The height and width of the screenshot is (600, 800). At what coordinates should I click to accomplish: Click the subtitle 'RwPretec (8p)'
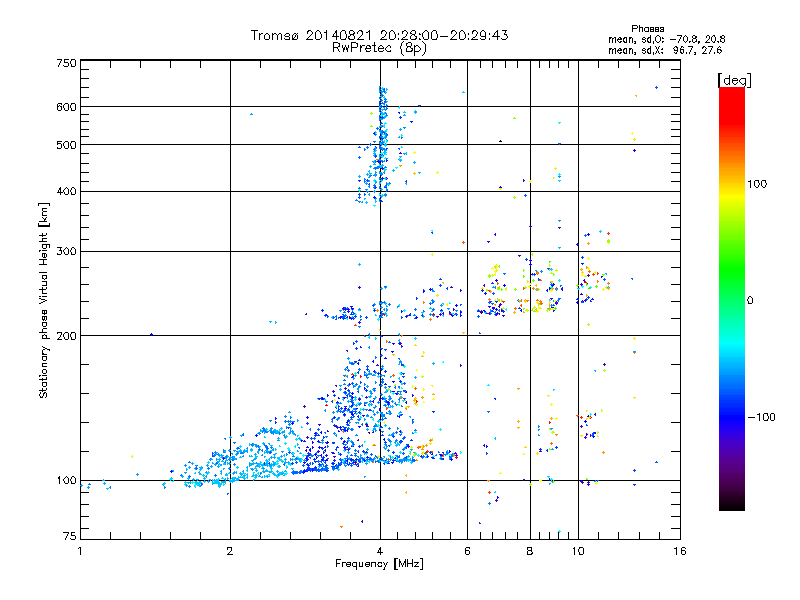(x=379, y=48)
